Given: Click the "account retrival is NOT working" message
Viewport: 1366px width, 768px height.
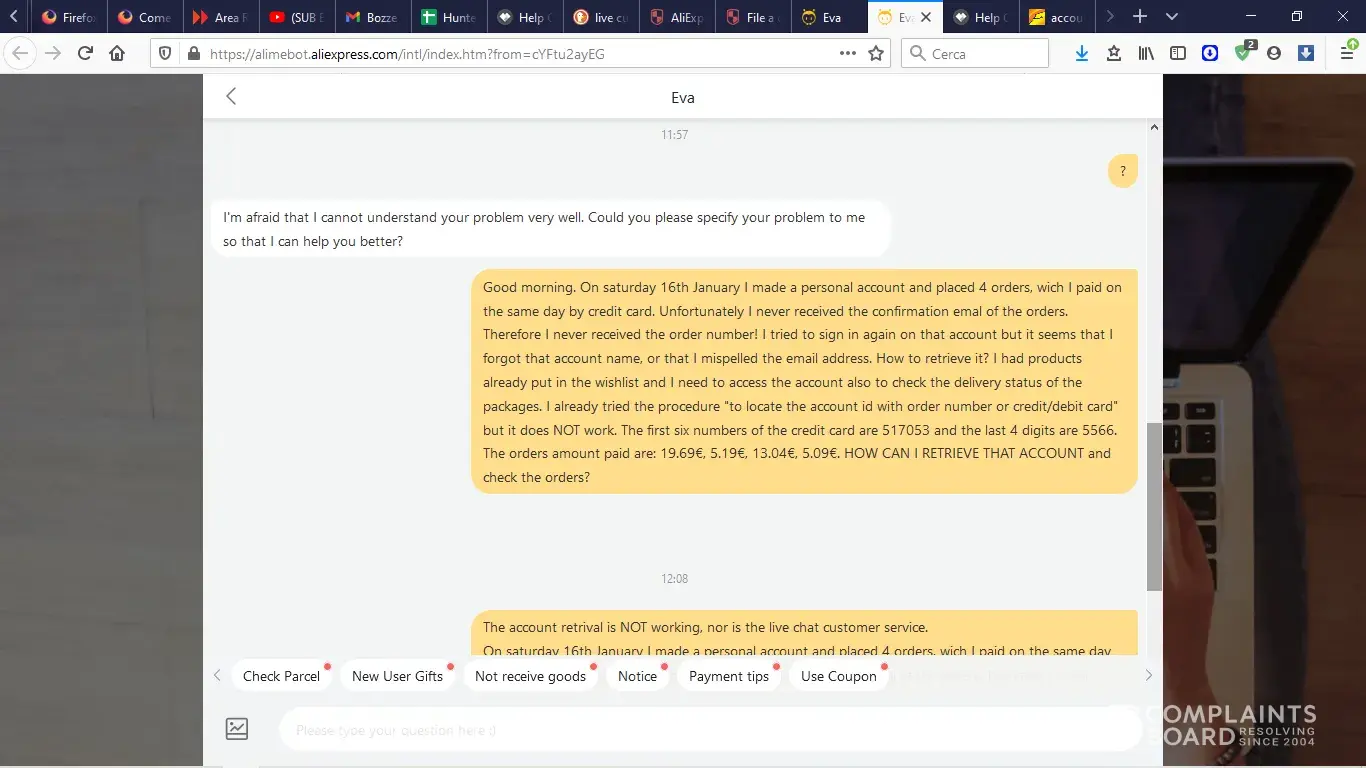Looking at the screenshot, I should (x=804, y=633).
